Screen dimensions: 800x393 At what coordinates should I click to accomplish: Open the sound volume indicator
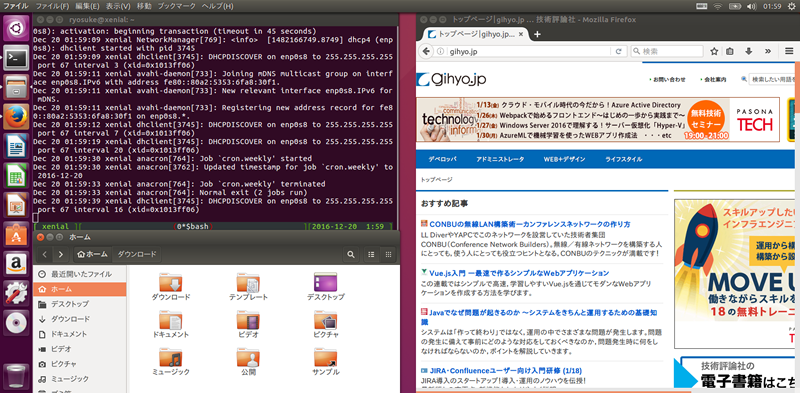pyautogui.click(x=751, y=6)
